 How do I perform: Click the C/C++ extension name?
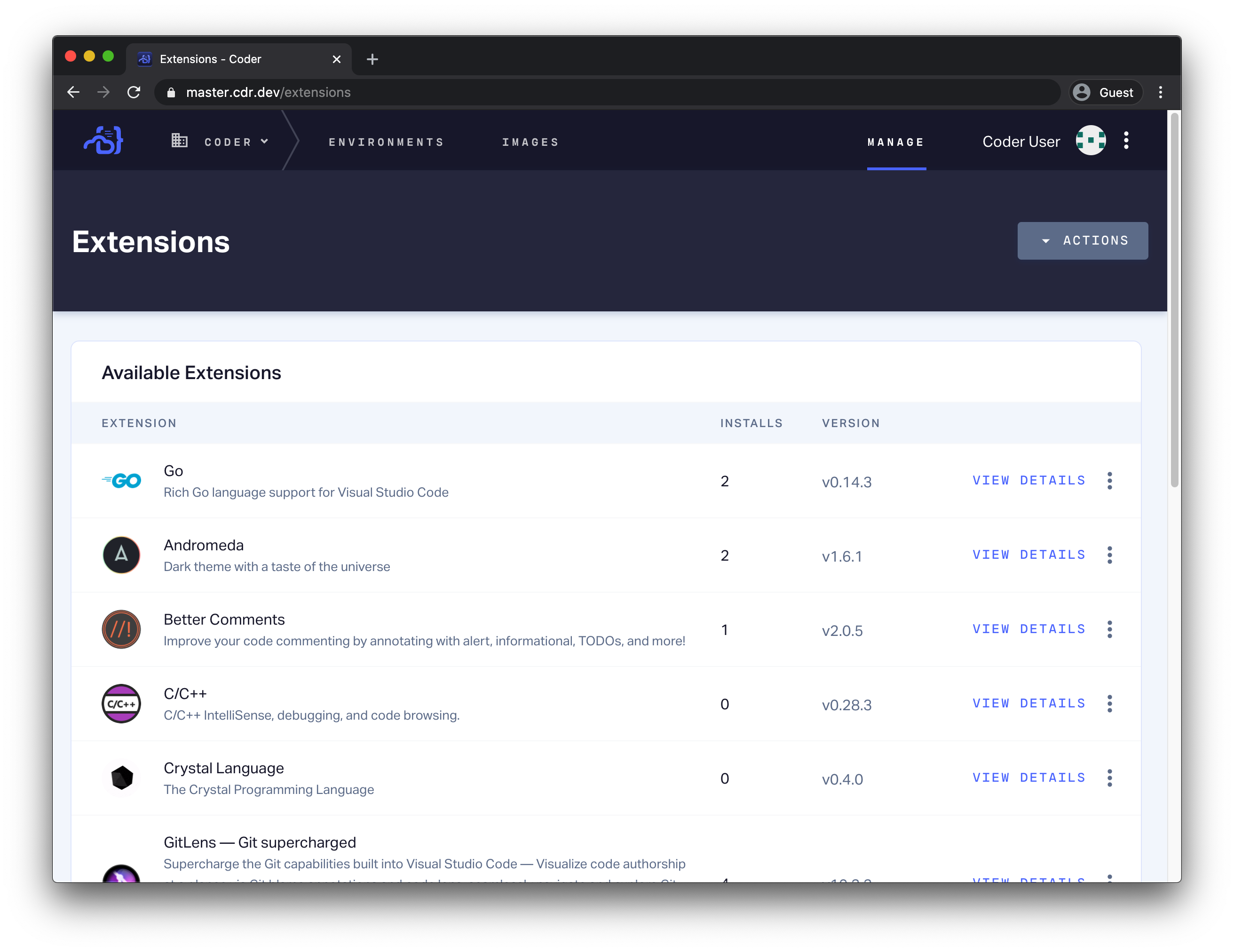pos(185,694)
